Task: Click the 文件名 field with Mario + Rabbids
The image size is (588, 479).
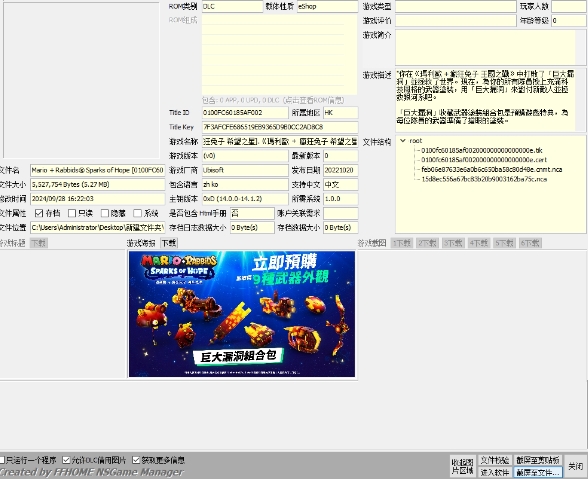Action: pos(98,170)
